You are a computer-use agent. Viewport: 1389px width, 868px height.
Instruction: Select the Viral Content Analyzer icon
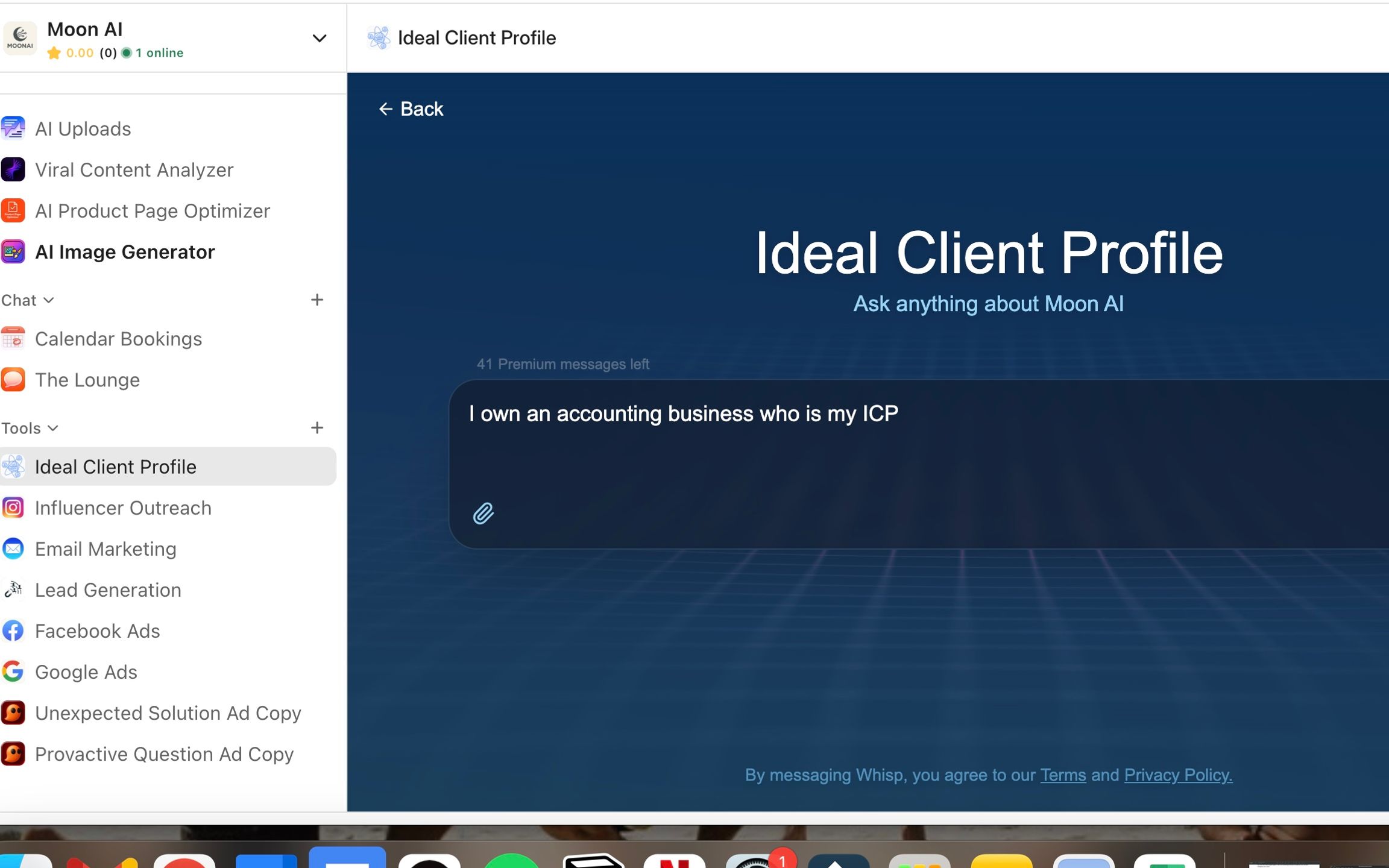pyautogui.click(x=13, y=169)
